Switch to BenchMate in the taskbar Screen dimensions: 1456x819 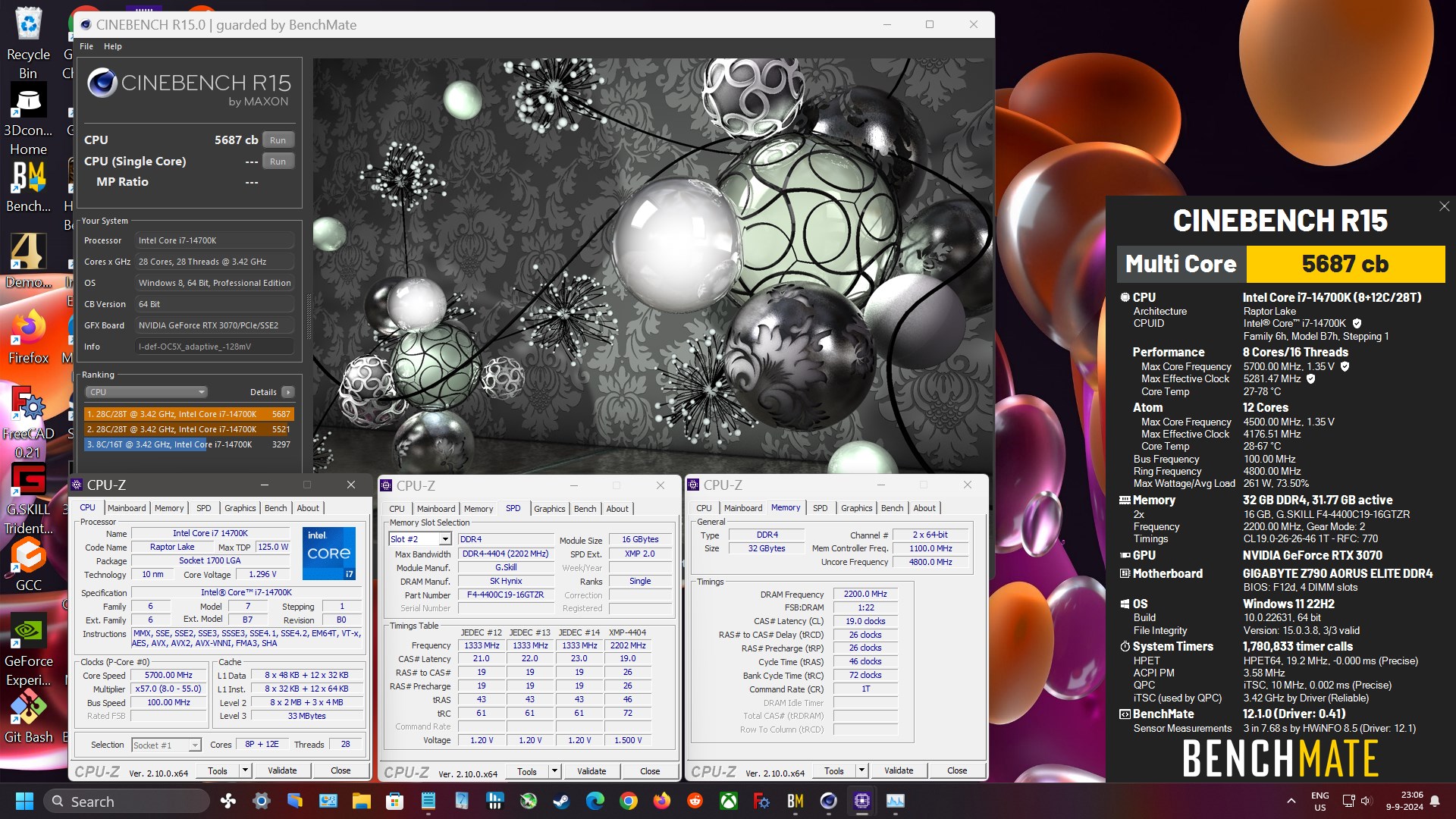pyautogui.click(x=795, y=801)
